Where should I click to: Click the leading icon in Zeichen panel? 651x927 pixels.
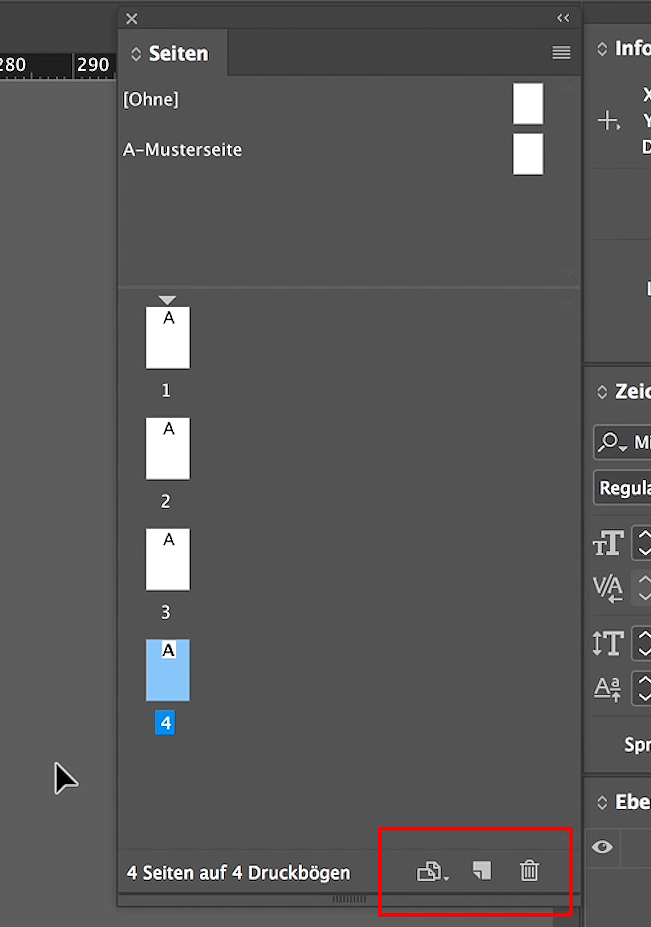coord(608,643)
